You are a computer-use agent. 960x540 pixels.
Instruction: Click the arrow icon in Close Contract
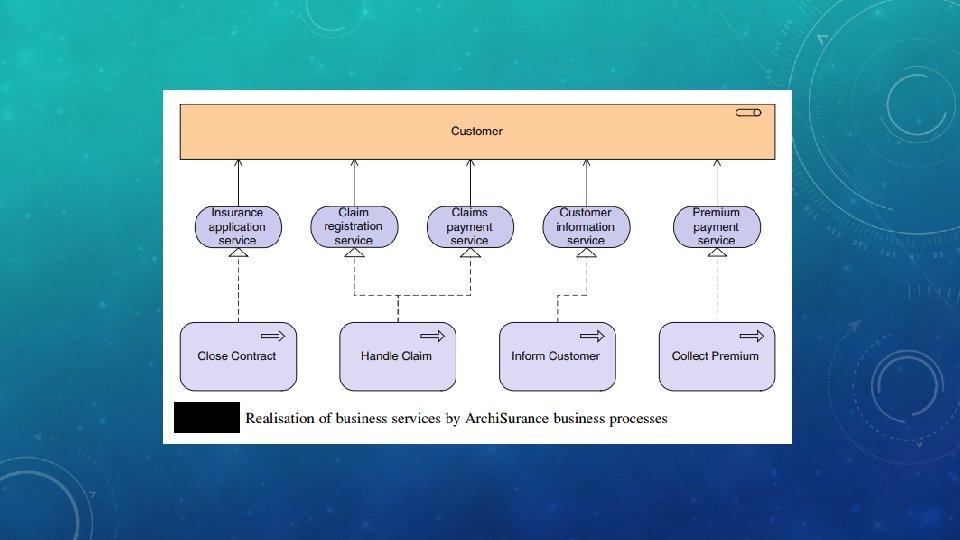273,336
